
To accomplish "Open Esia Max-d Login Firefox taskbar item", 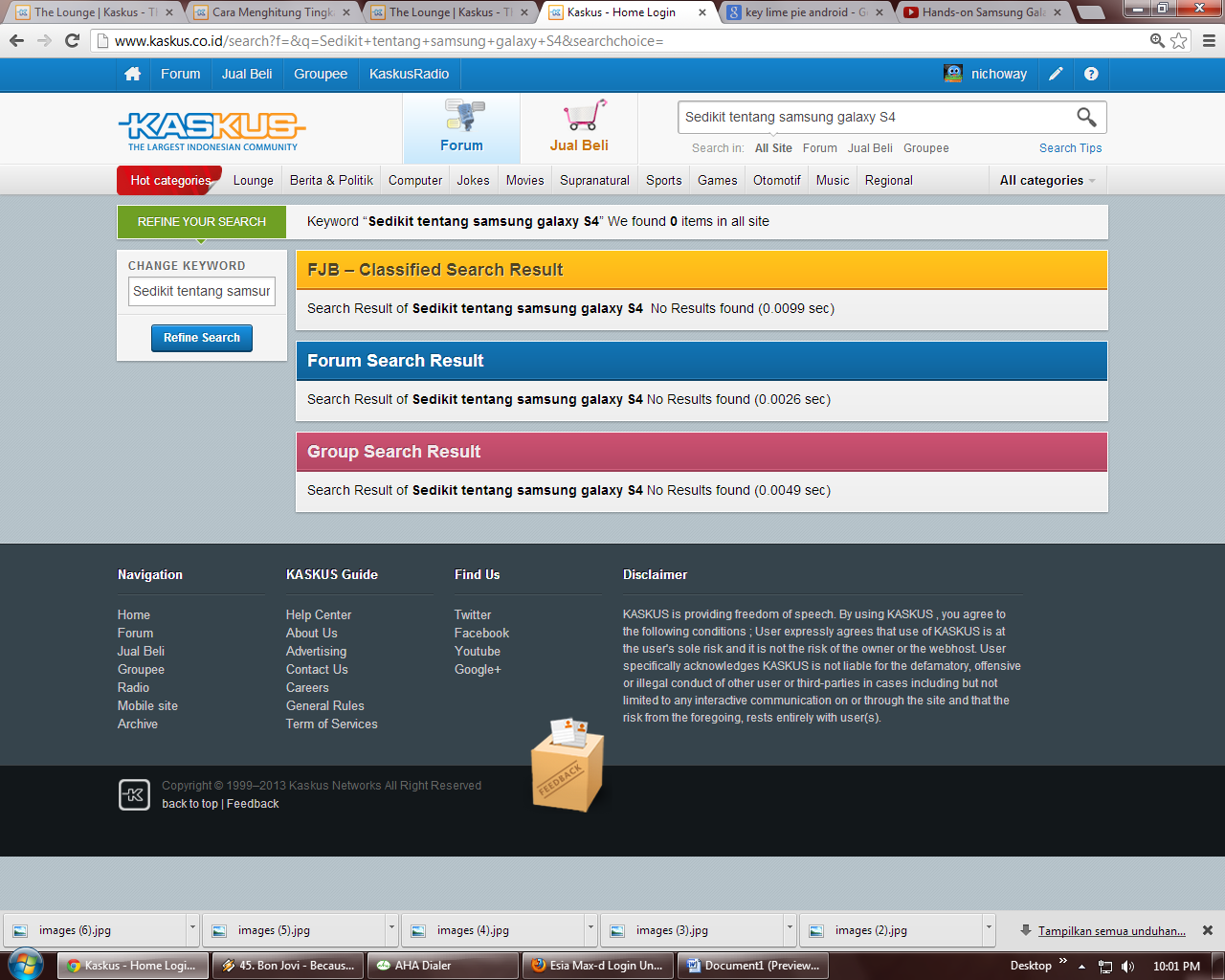I will 599,966.
